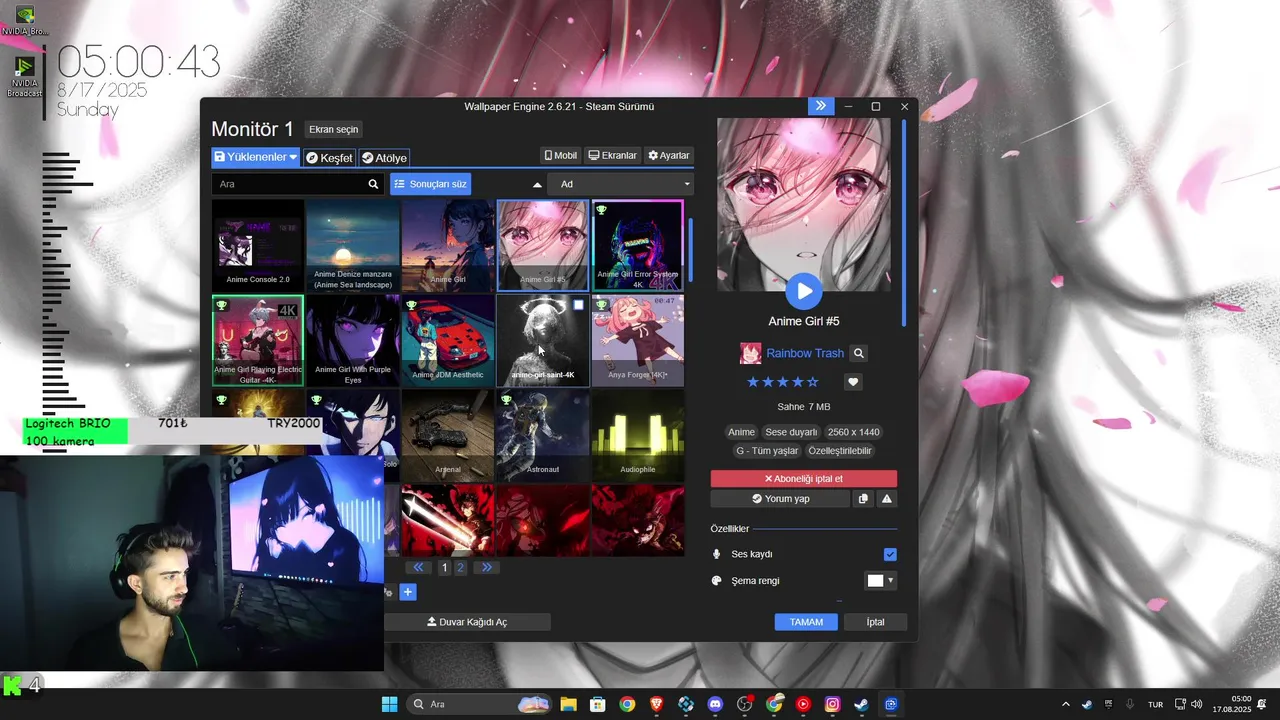1280x720 pixels.
Task: Open Google Chrome from the taskbar
Action: point(627,704)
